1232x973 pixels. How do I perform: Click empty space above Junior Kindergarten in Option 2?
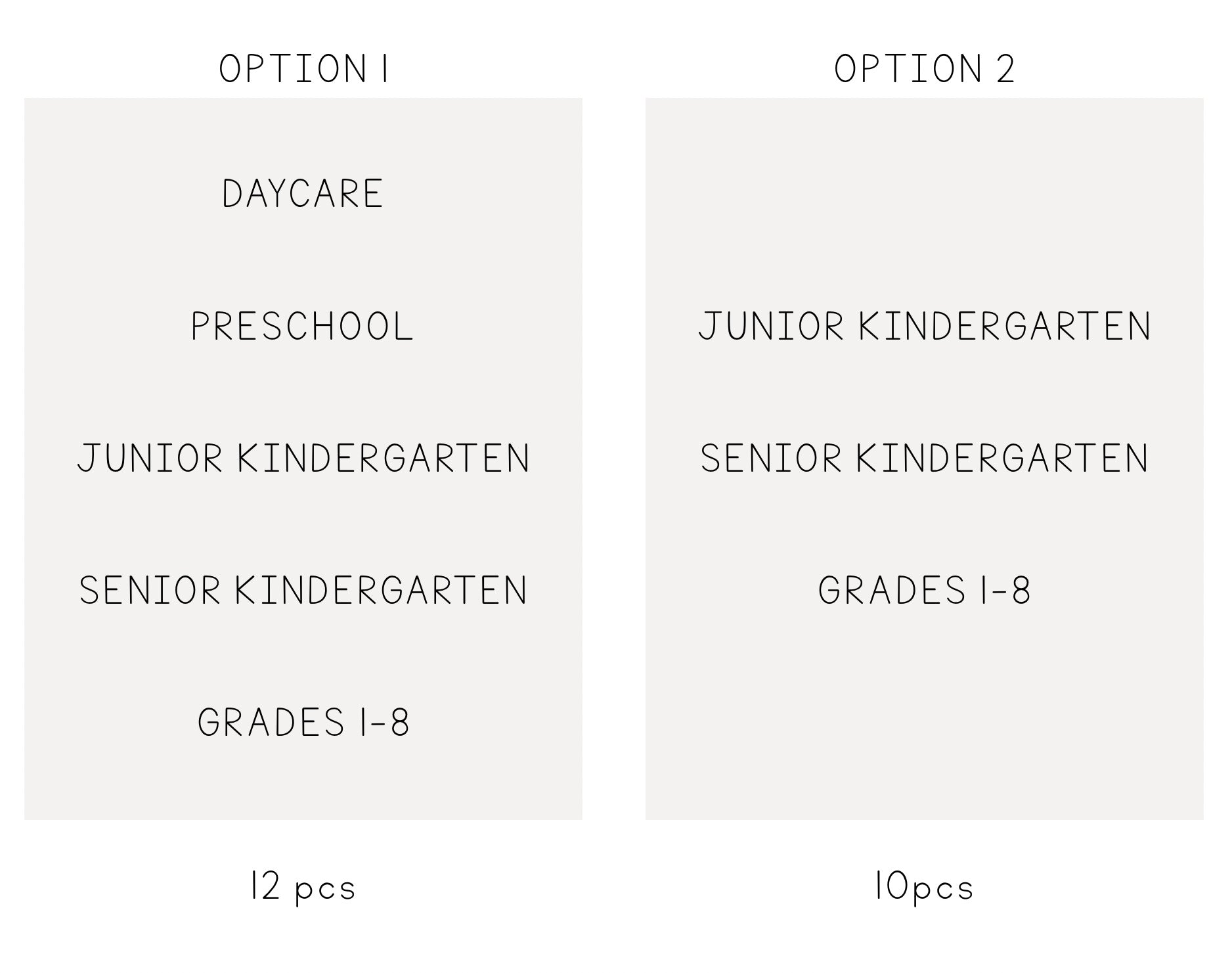tap(924, 197)
